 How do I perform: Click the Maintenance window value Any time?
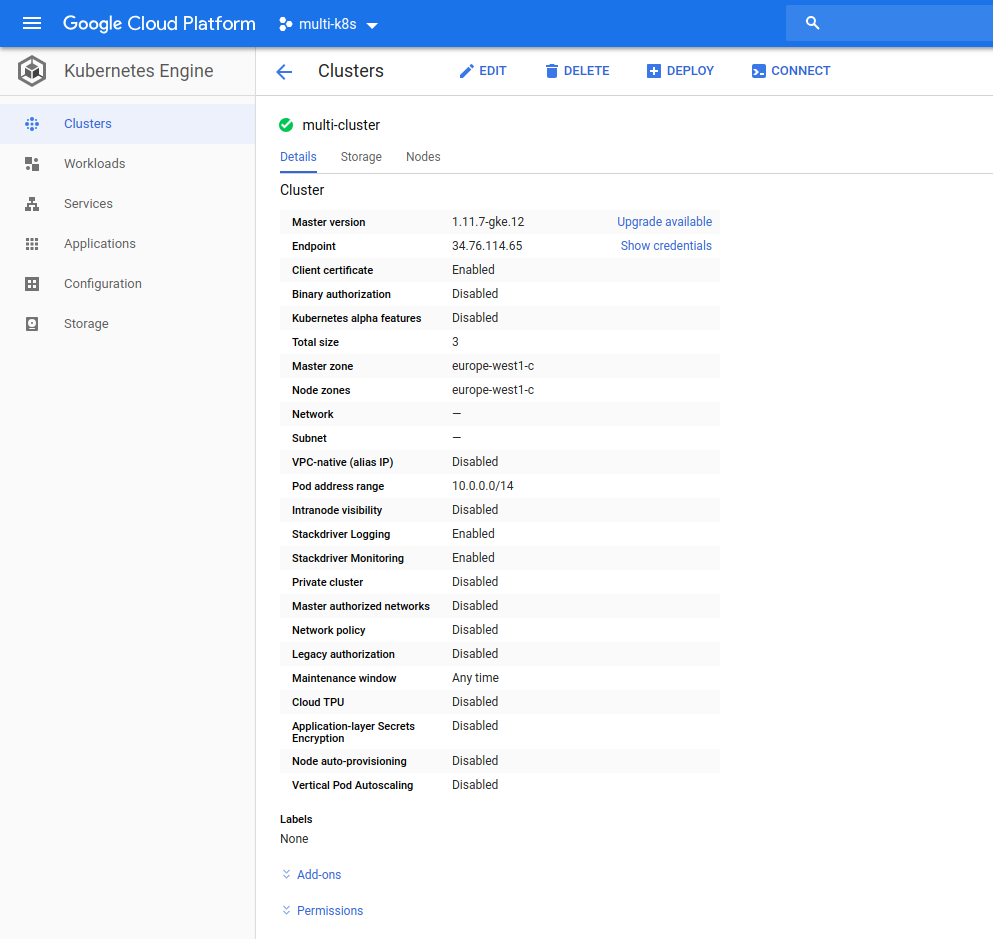tap(476, 678)
